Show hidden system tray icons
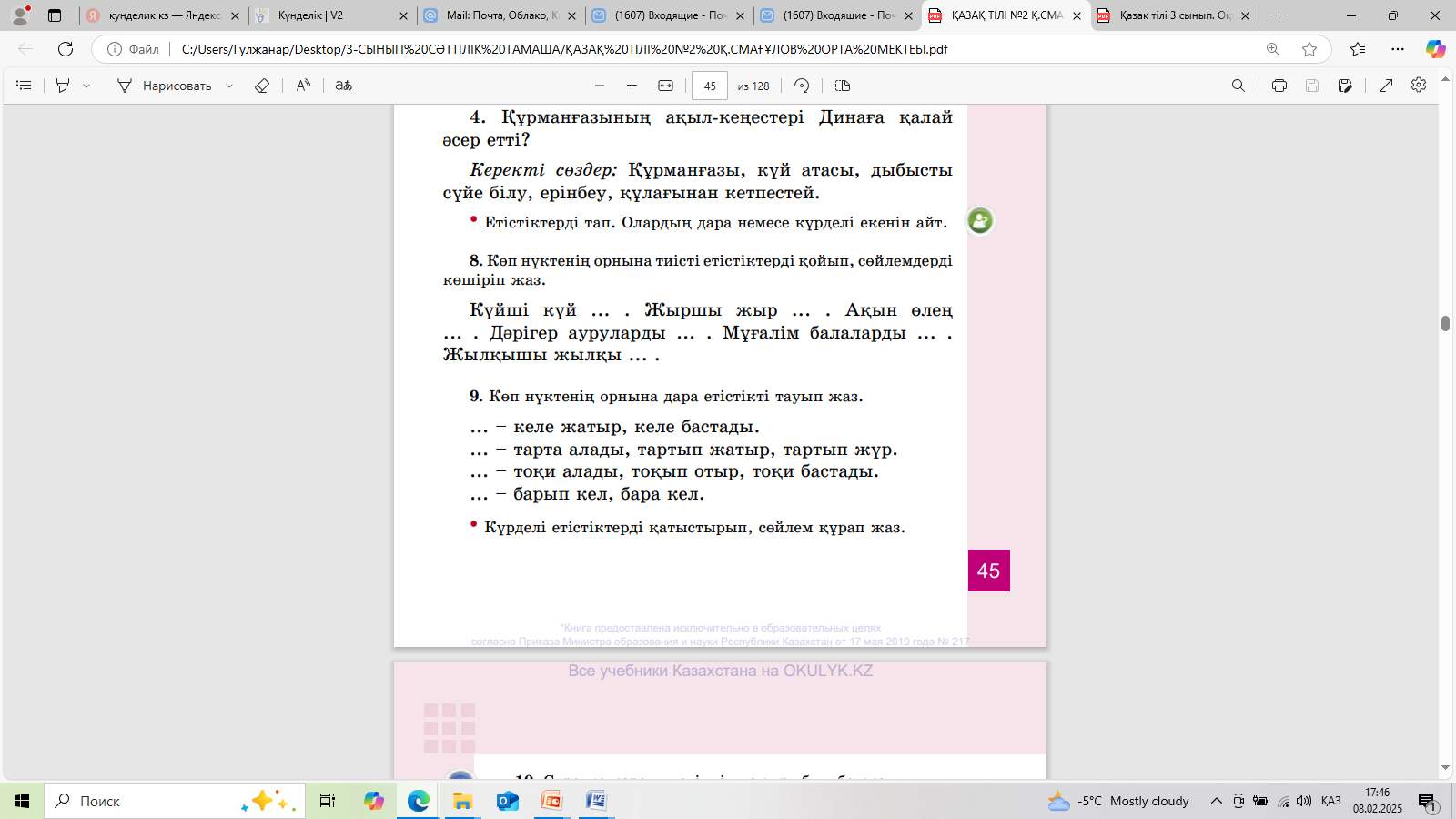This screenshot has width=1456, height=819. (1216, 801)
